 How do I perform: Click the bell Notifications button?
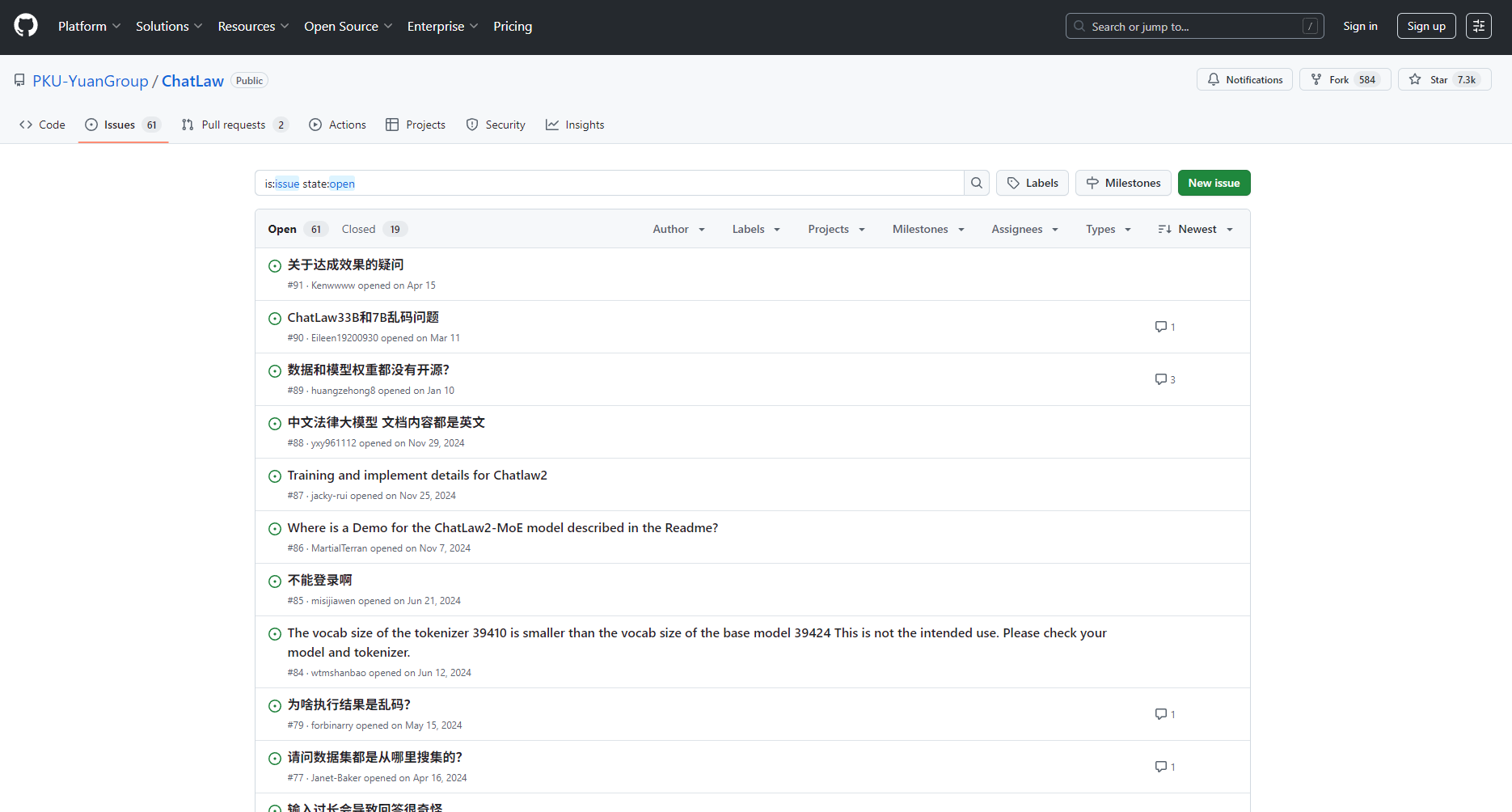tap(1244, 79)
